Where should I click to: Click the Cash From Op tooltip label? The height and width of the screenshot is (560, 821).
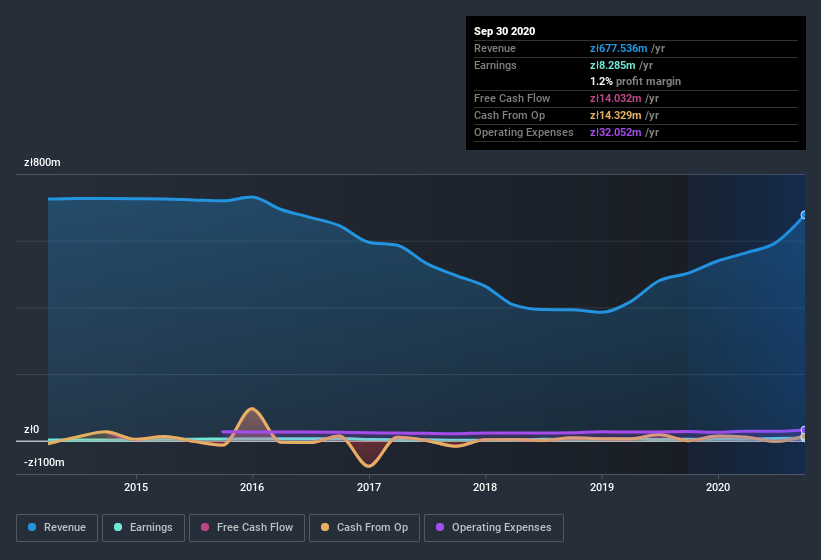tap(509, 115)
